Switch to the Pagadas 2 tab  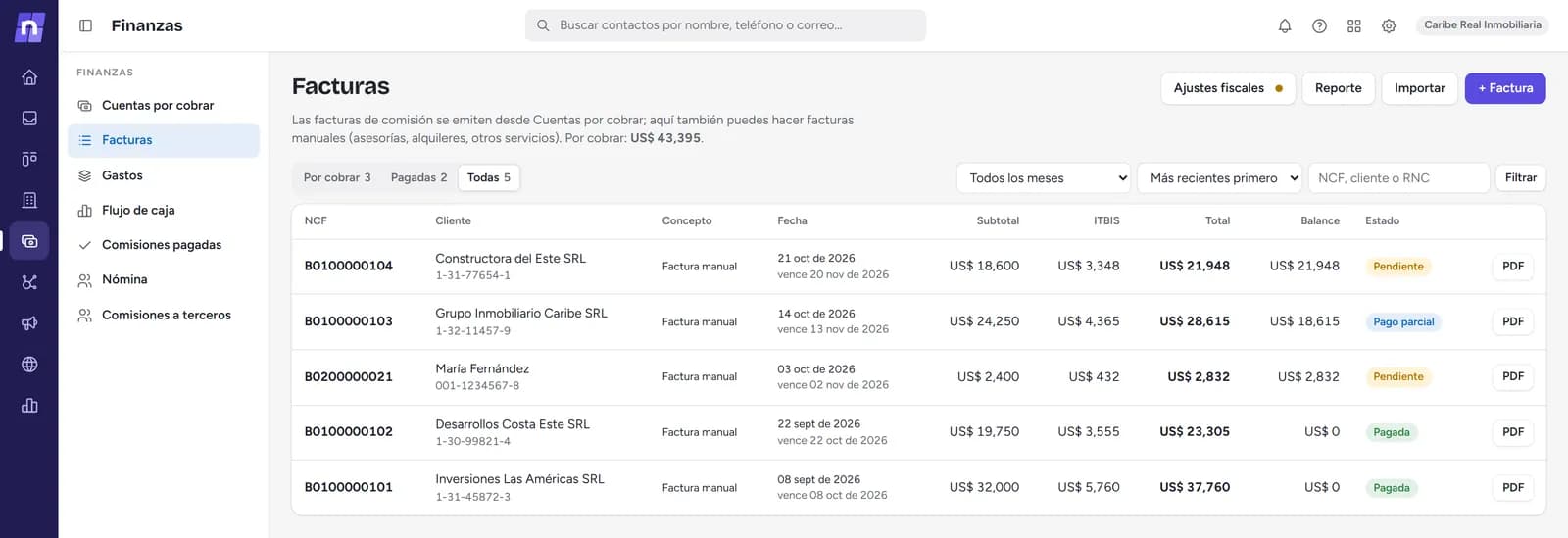418,177
